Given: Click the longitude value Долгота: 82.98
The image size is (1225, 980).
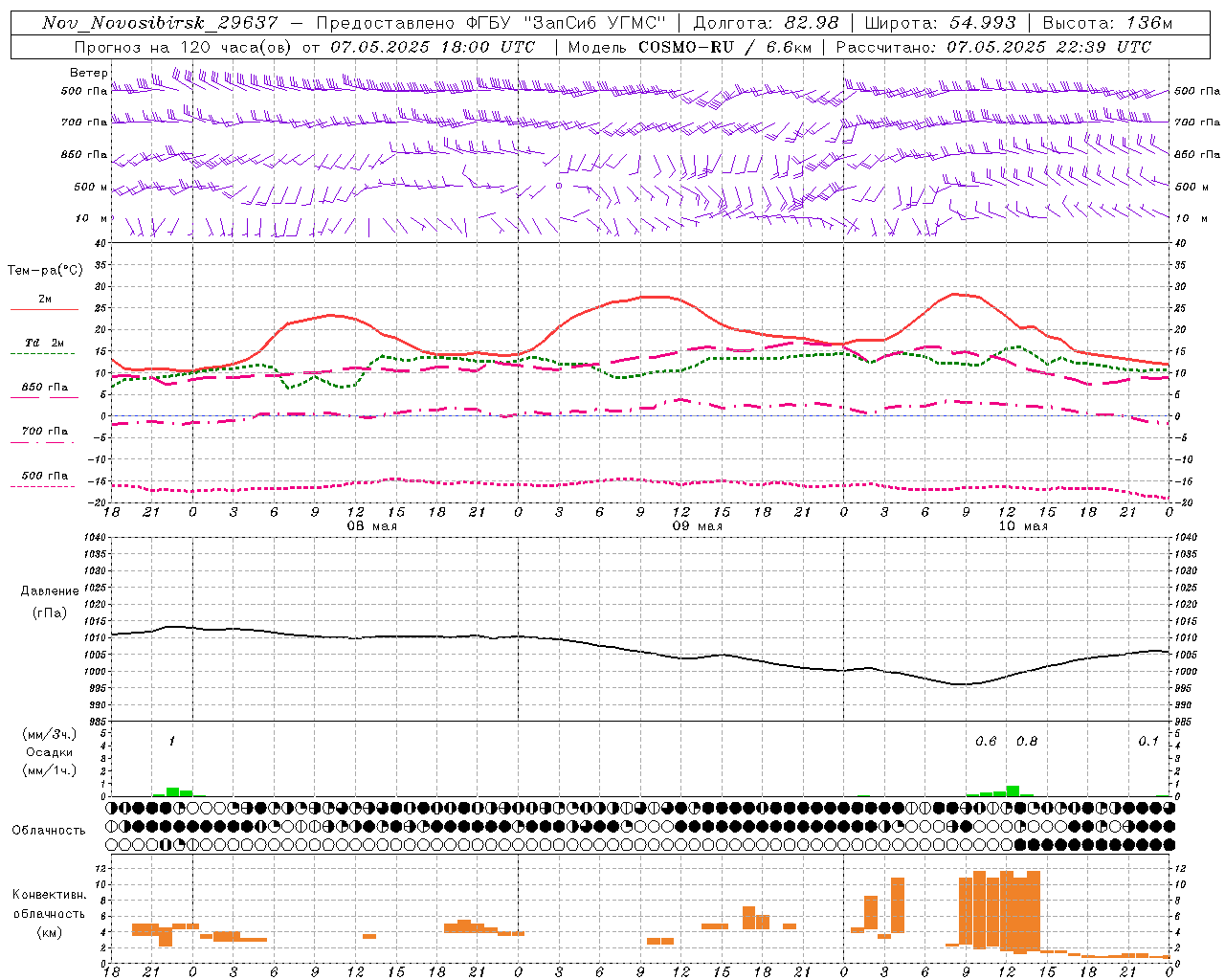Looking at the screenshot, I should (x=766, y=23).
